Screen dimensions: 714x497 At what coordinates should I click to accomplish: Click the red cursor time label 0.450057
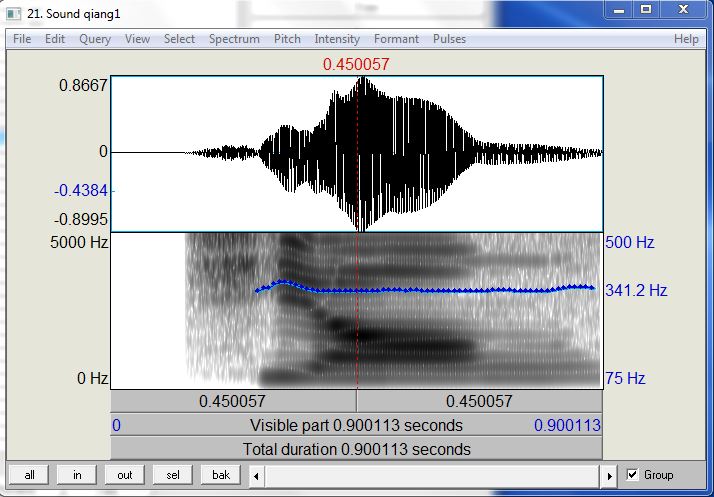(x=356, y=64)
